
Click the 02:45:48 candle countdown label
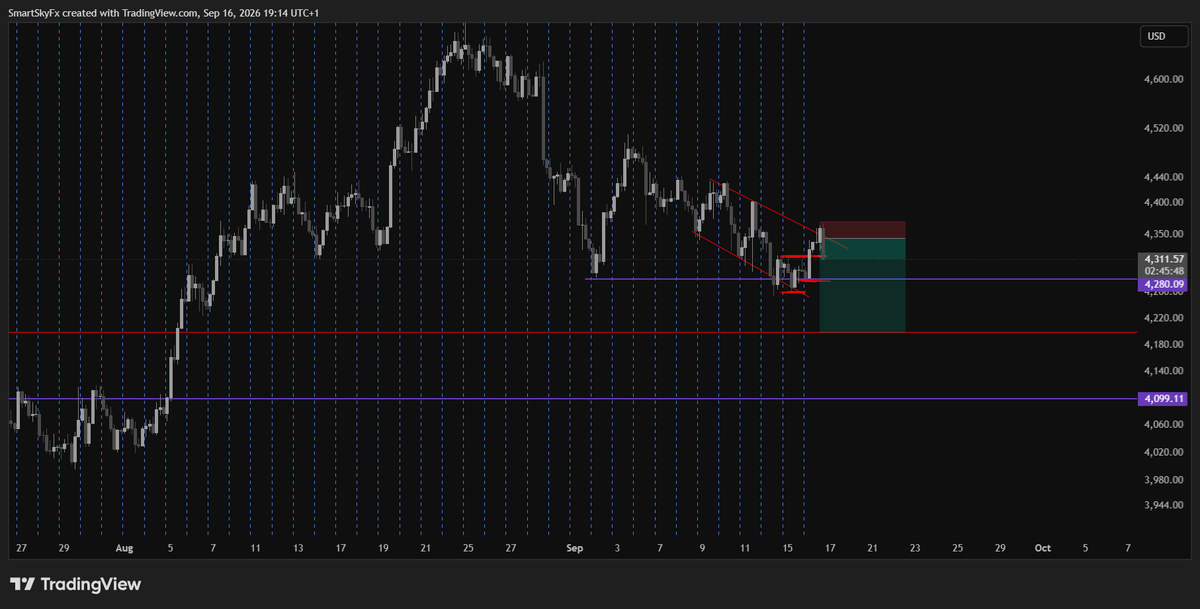pos(1165,271)
